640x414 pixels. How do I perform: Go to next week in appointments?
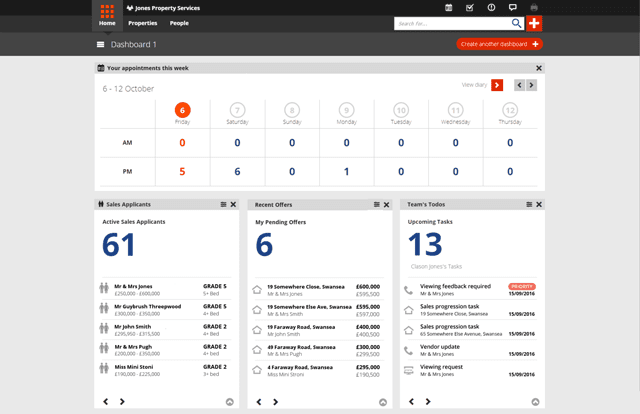coord(532,86)
